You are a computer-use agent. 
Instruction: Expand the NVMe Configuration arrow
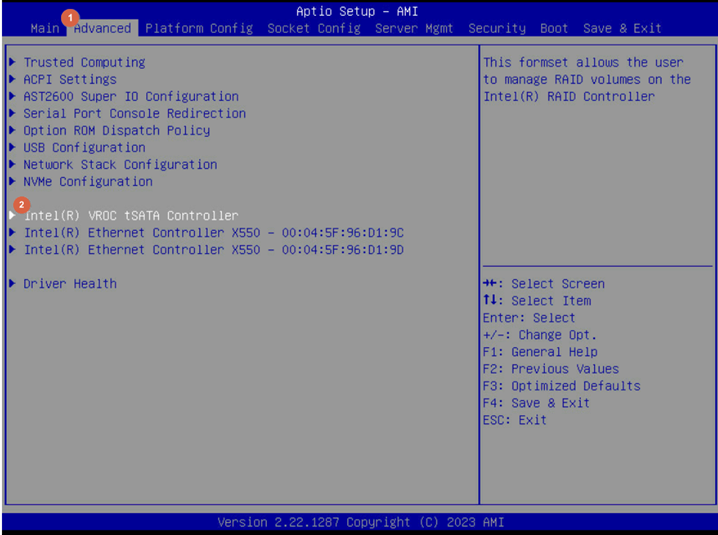coord(12,181)
